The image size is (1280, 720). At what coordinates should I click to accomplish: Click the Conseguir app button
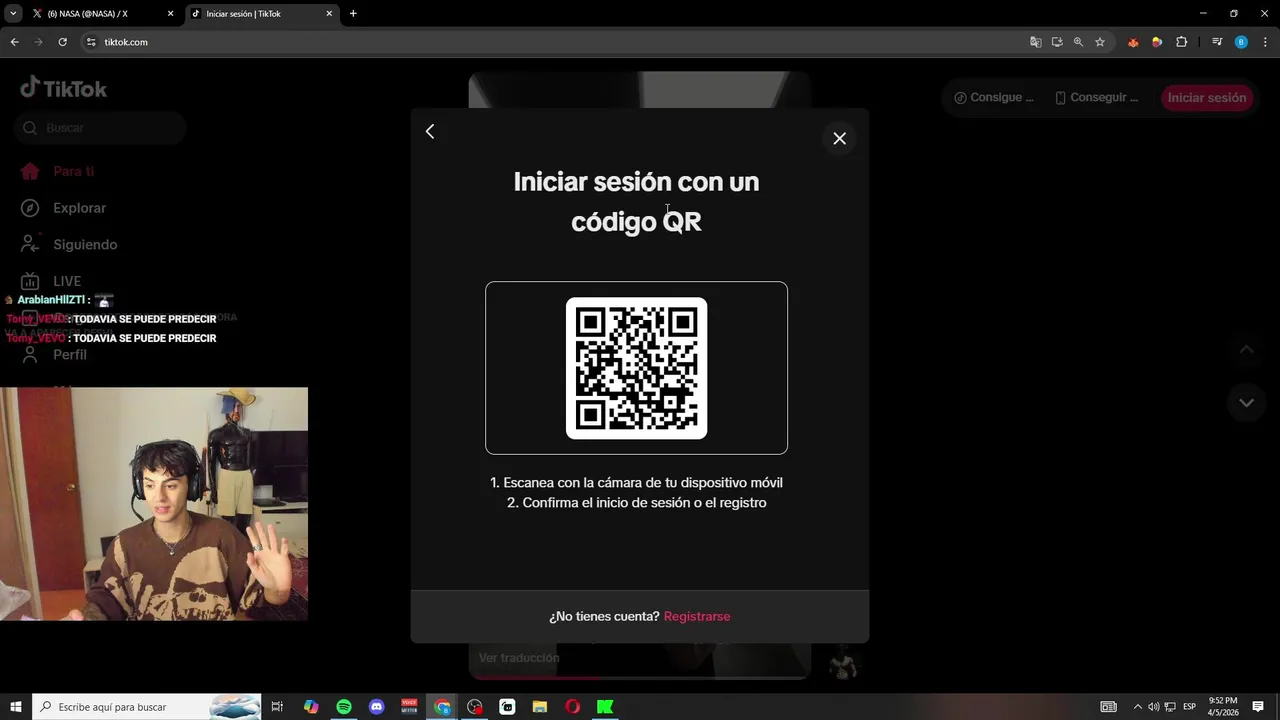[1096, 97]
